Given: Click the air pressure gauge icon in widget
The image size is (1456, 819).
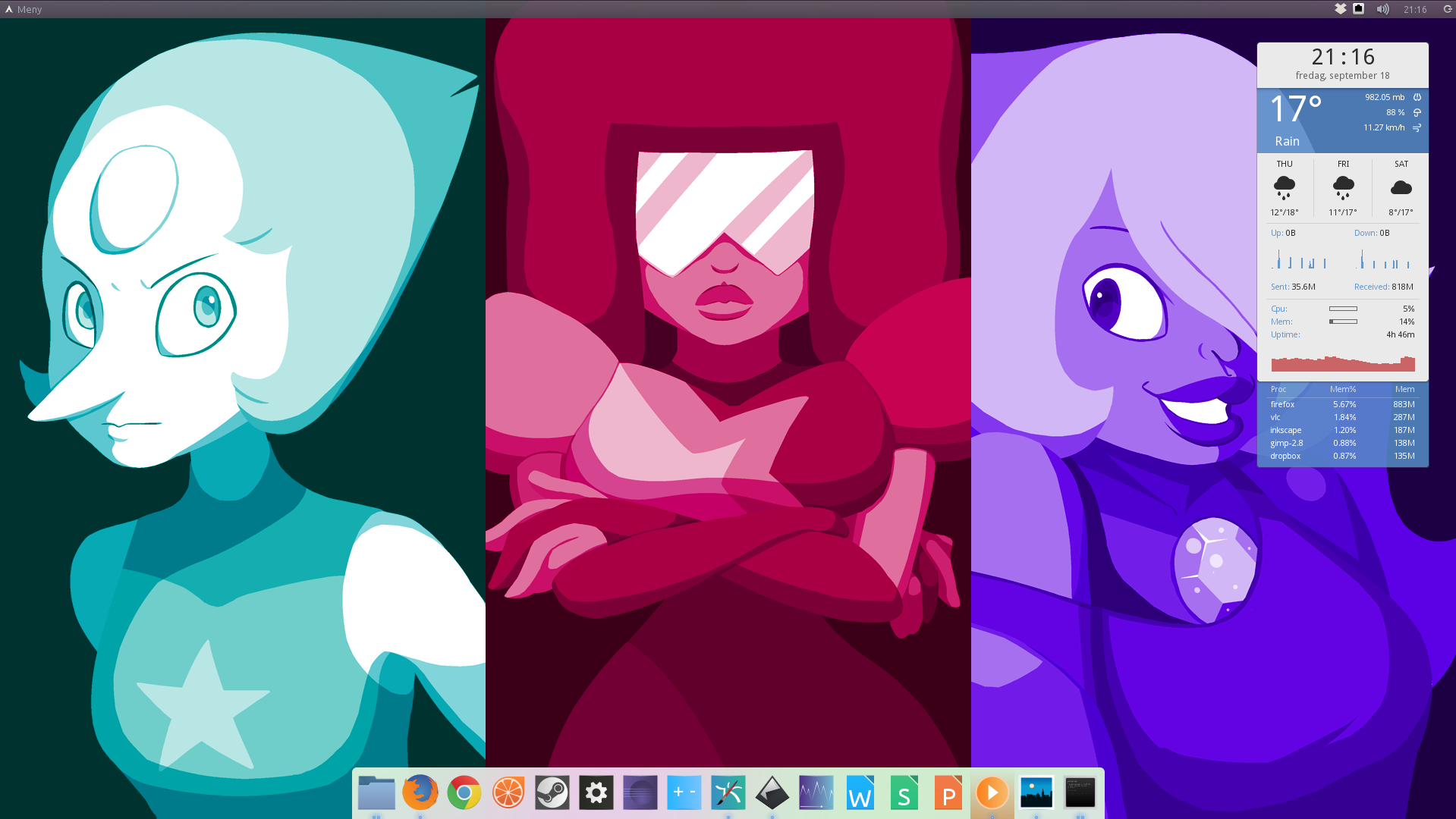Looking at the screenshot, I should [1417, 97].
